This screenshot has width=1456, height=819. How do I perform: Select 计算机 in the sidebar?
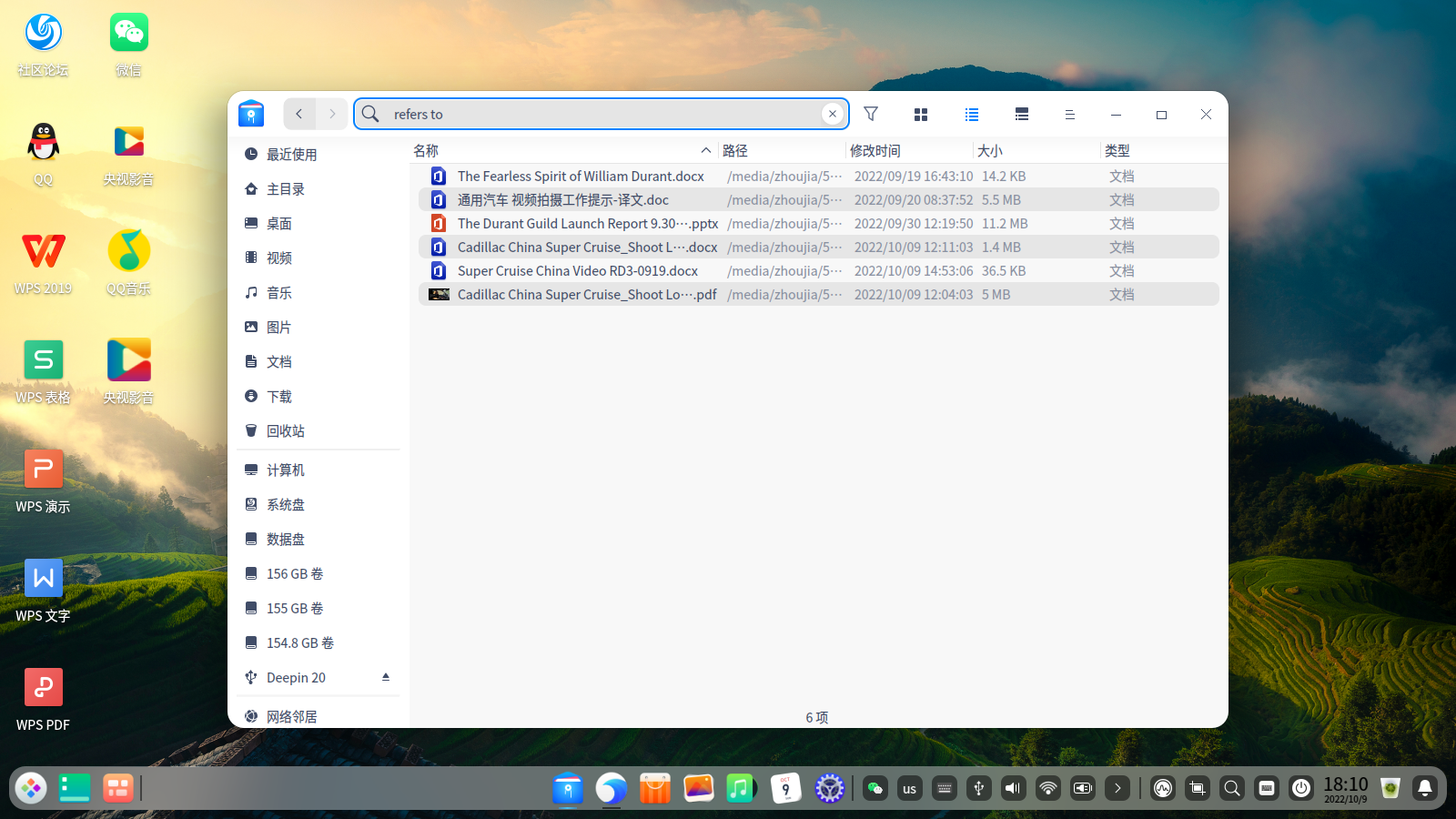(x=318, y=470)
